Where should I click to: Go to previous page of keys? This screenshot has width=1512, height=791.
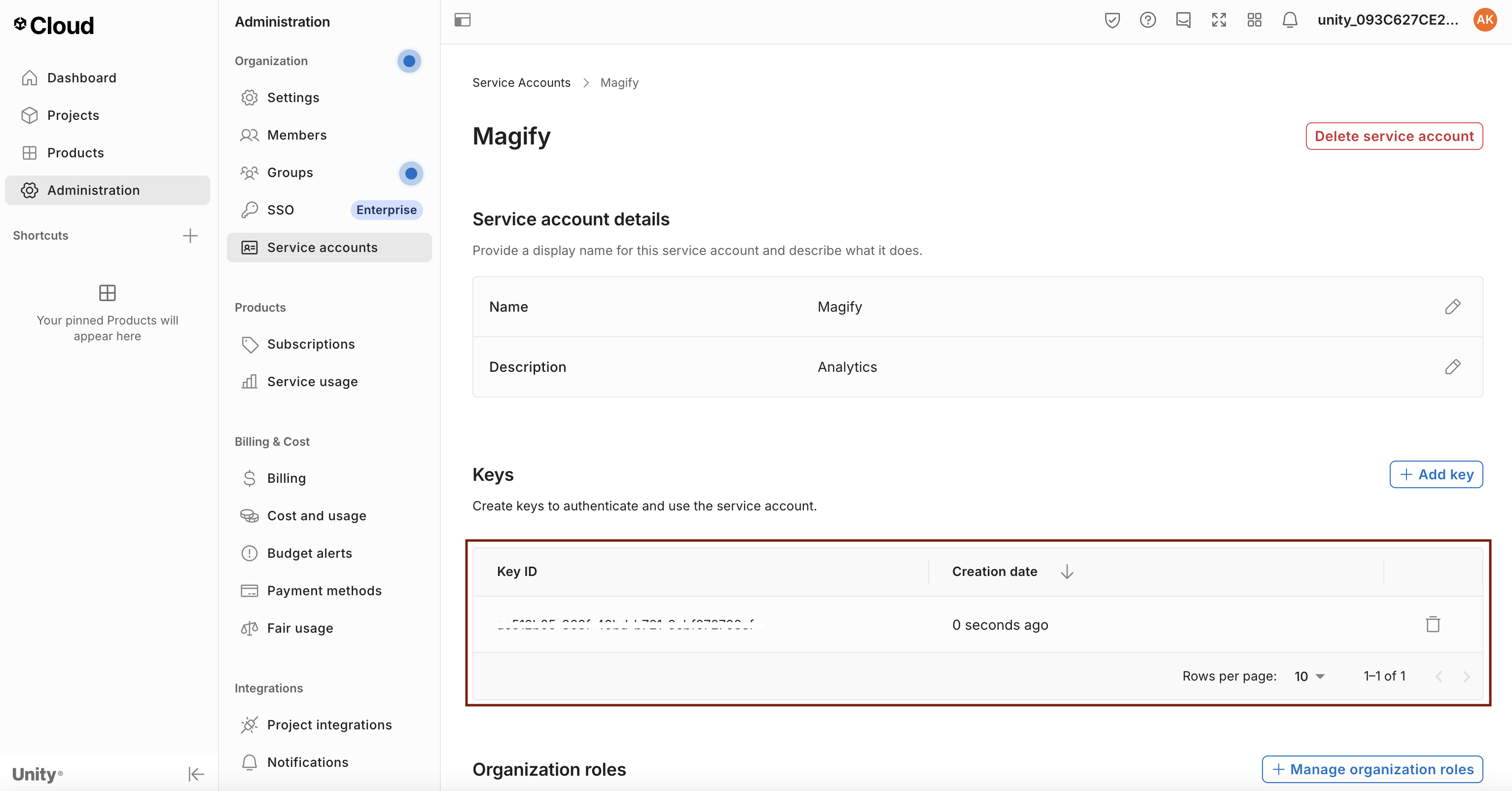tap(1439, 677)
